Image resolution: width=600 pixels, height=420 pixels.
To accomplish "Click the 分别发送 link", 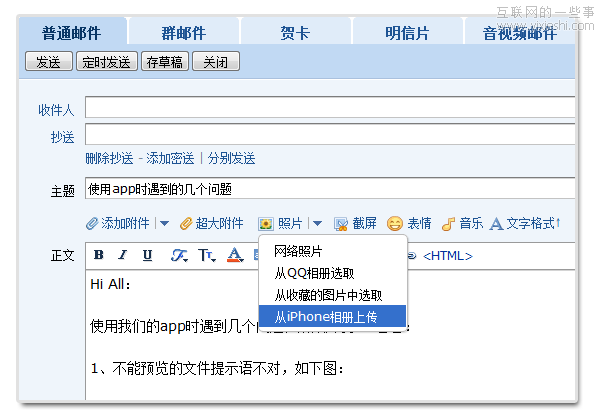I will coord(232,158).
